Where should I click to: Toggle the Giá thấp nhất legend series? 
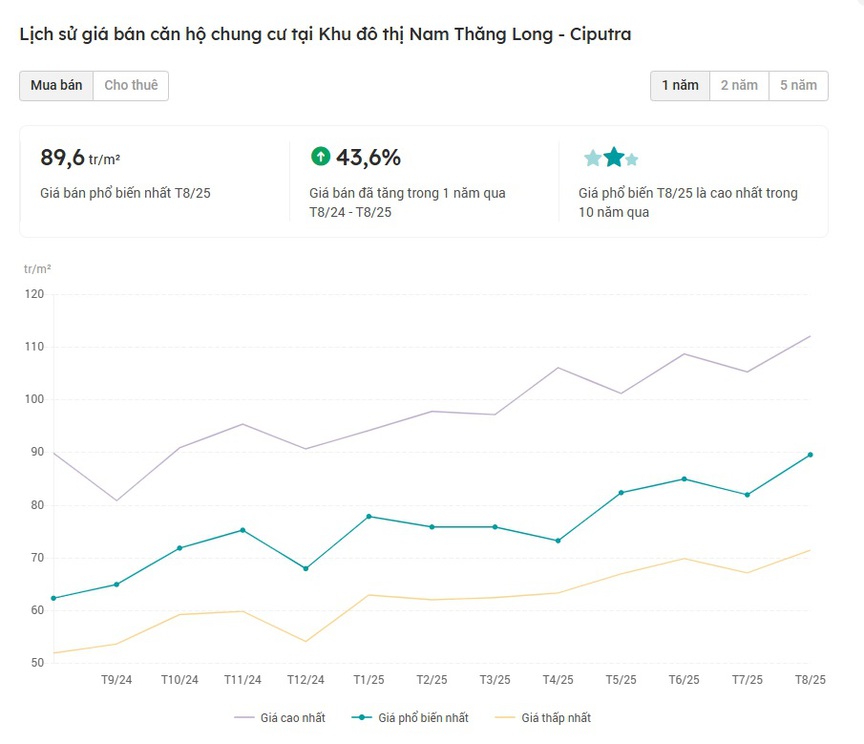(x=543, y=718)
